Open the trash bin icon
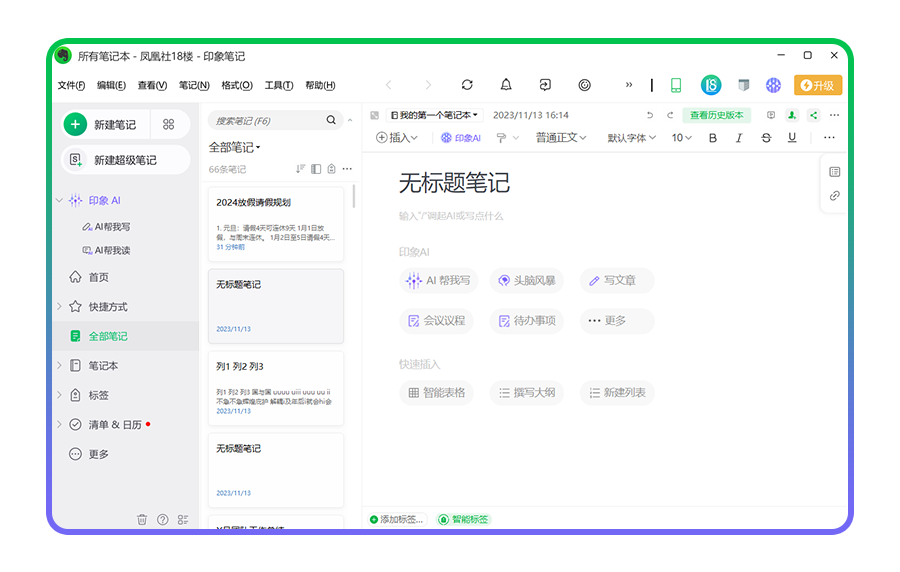The width and height of the screenshot is (900, 572). [x=142, y=519]
